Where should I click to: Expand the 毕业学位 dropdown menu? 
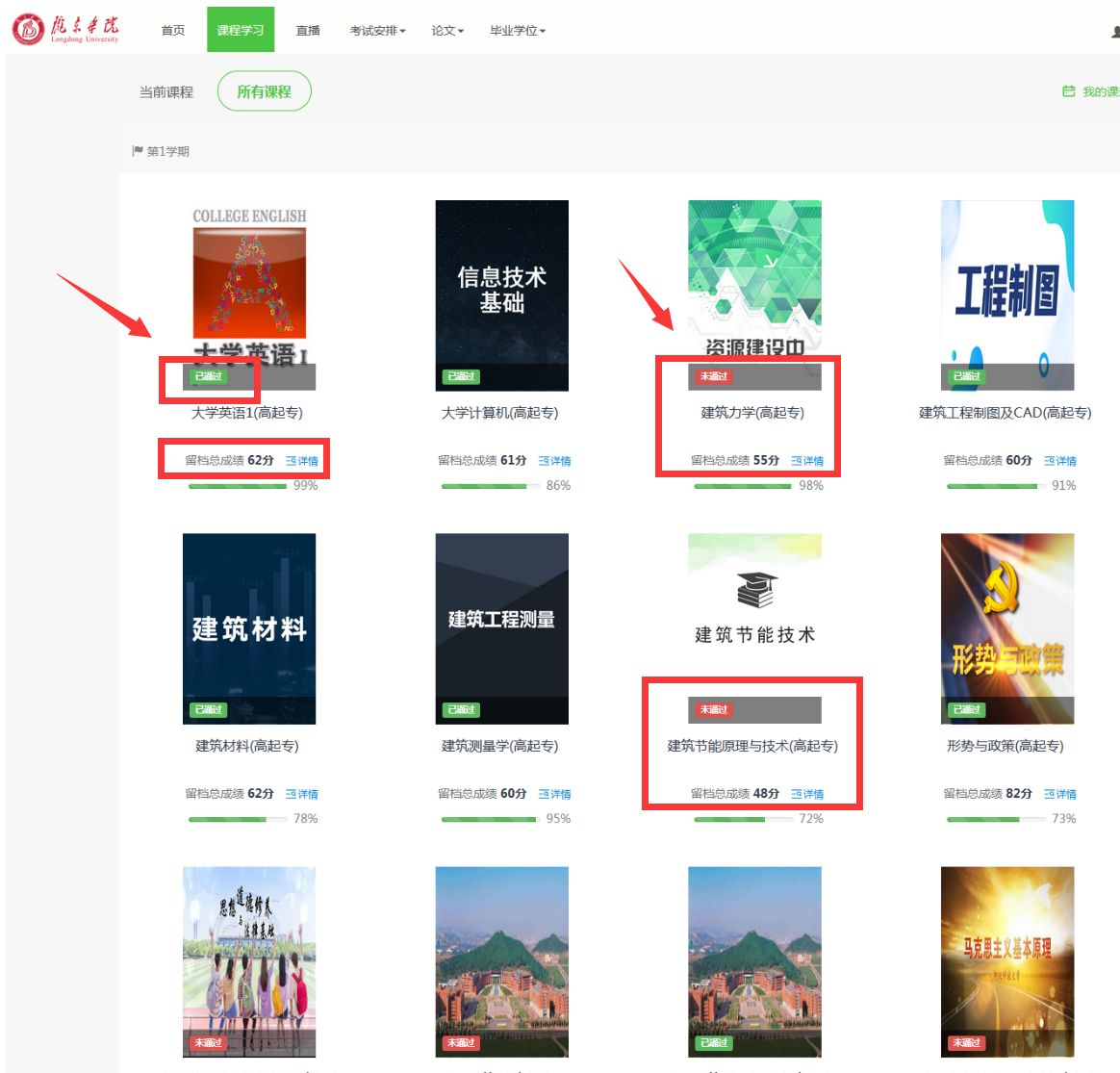[x=517, y=30]
